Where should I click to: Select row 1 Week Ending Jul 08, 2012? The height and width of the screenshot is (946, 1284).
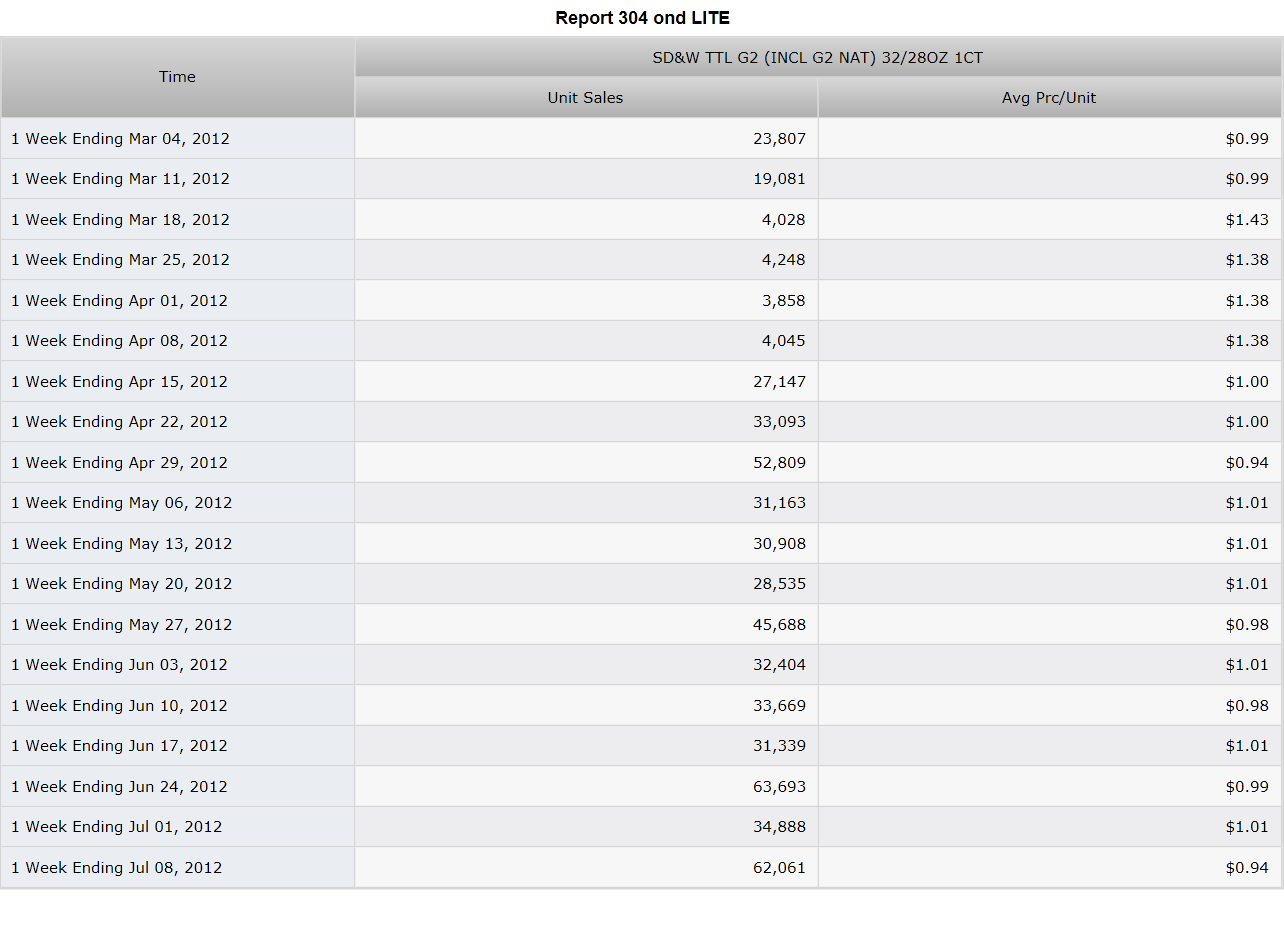642,868
